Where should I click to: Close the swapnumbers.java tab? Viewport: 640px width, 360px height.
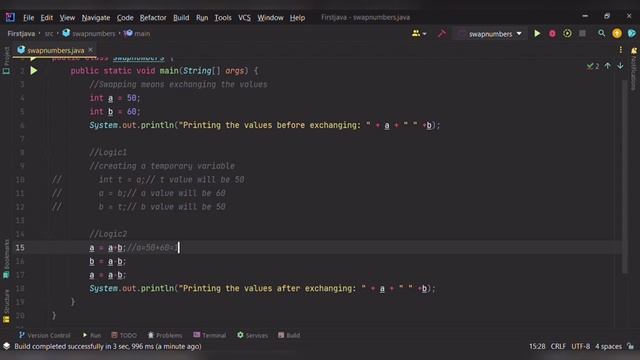pos(91,50)
